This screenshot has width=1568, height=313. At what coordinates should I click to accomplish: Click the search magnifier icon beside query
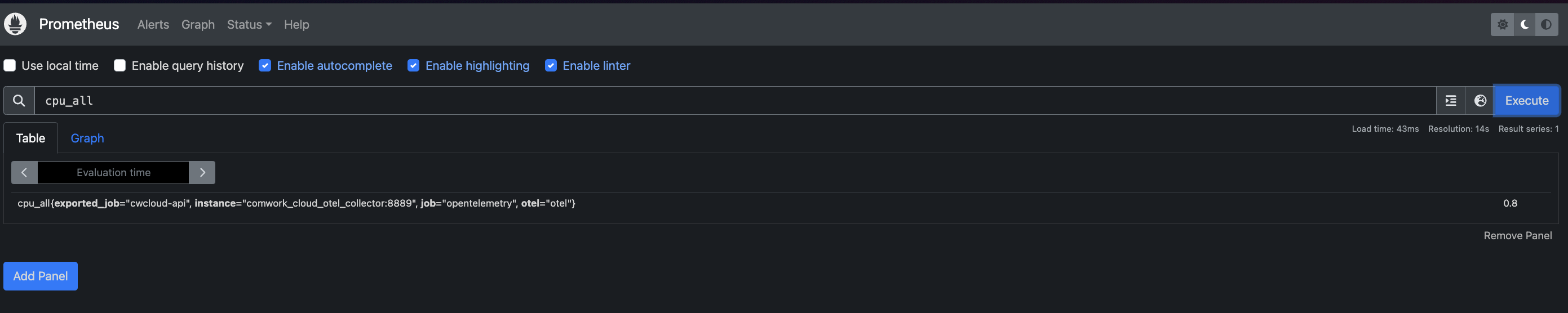tap(19, 101)
